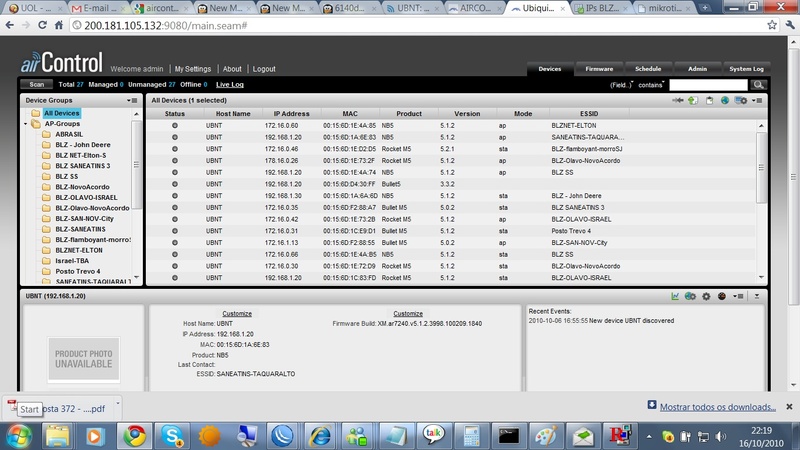This screenshot has height=450, width=800.
Task: Click the Scan button
Action: click(x=37, y=85)
